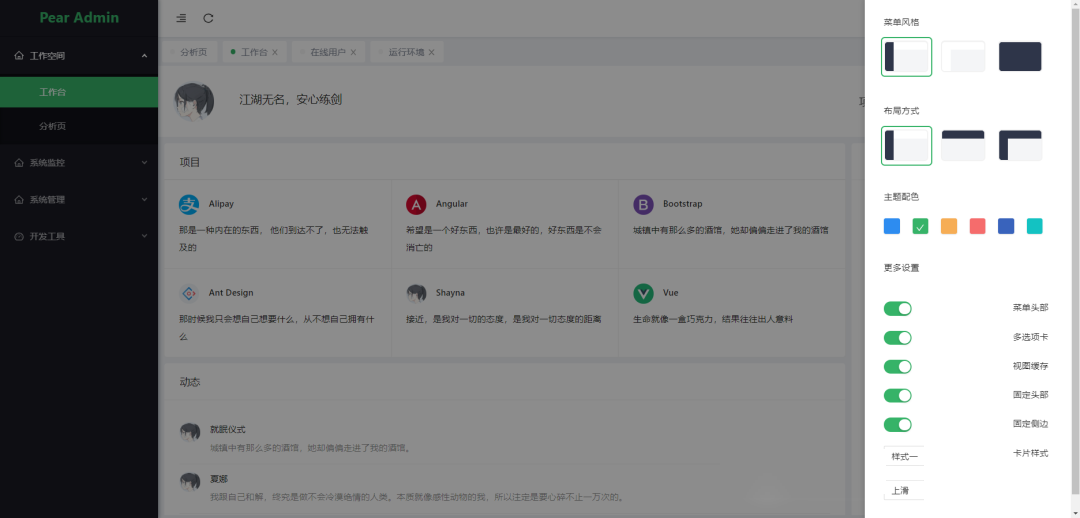Pick the red theme color swatch

977,227
